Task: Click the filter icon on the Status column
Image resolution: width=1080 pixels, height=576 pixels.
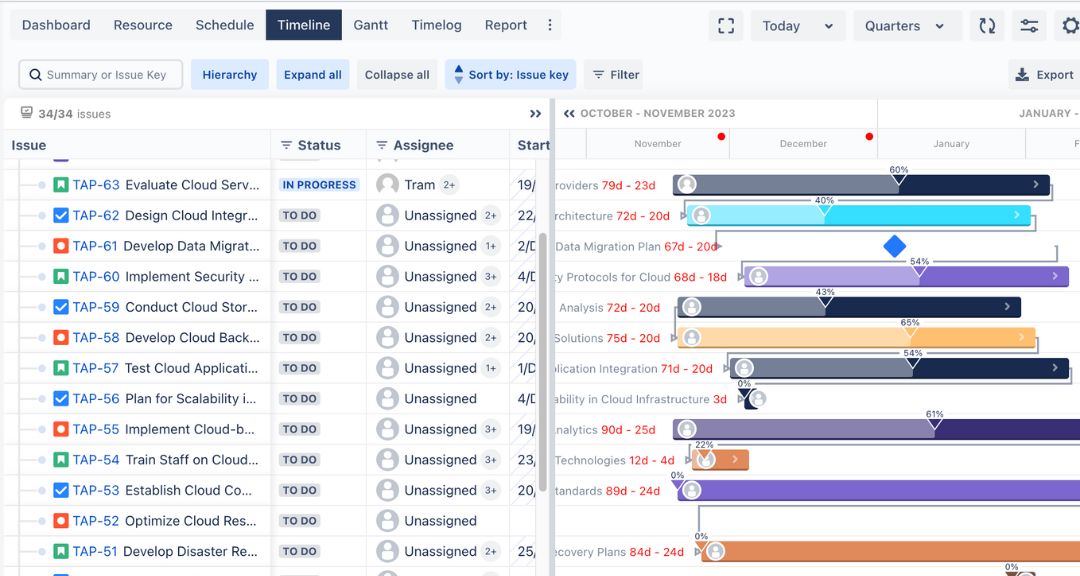Action: point(289,144)
